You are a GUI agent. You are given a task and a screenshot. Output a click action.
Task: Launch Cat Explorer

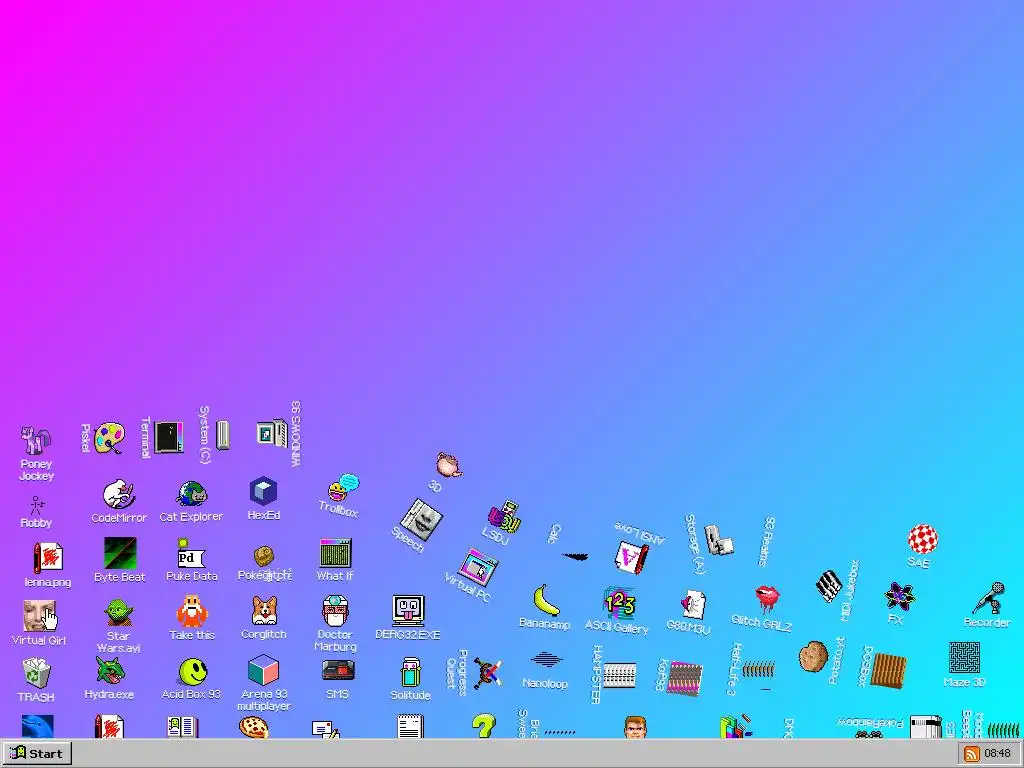pyautogui.click(x=191, y=494)
